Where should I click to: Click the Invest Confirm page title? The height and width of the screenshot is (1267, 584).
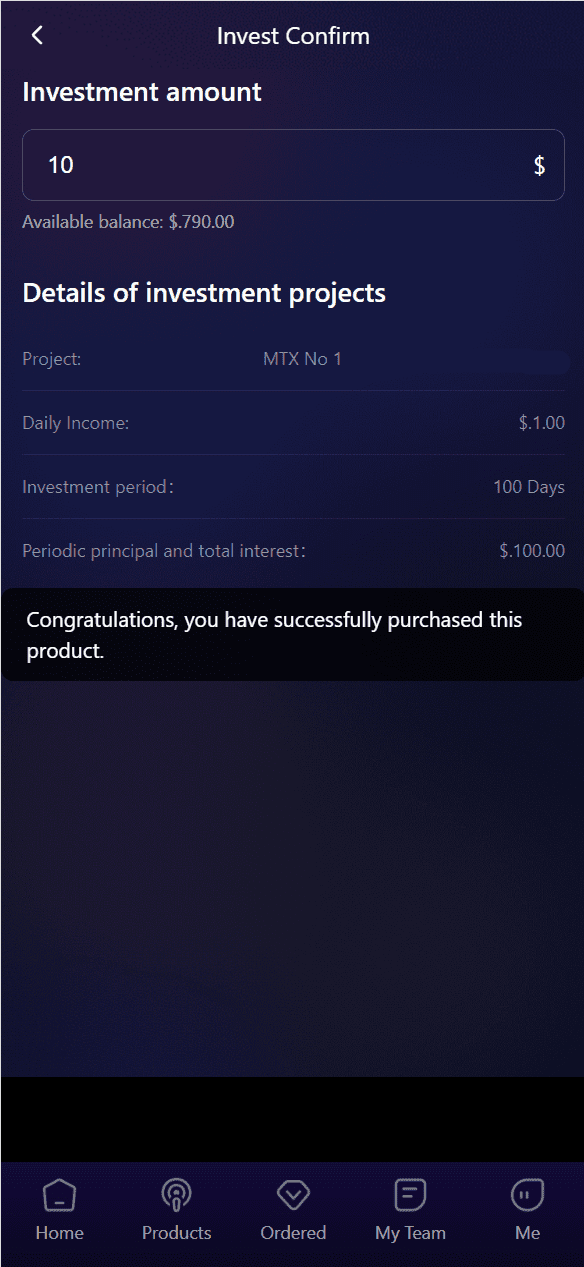tap(293, 36)
